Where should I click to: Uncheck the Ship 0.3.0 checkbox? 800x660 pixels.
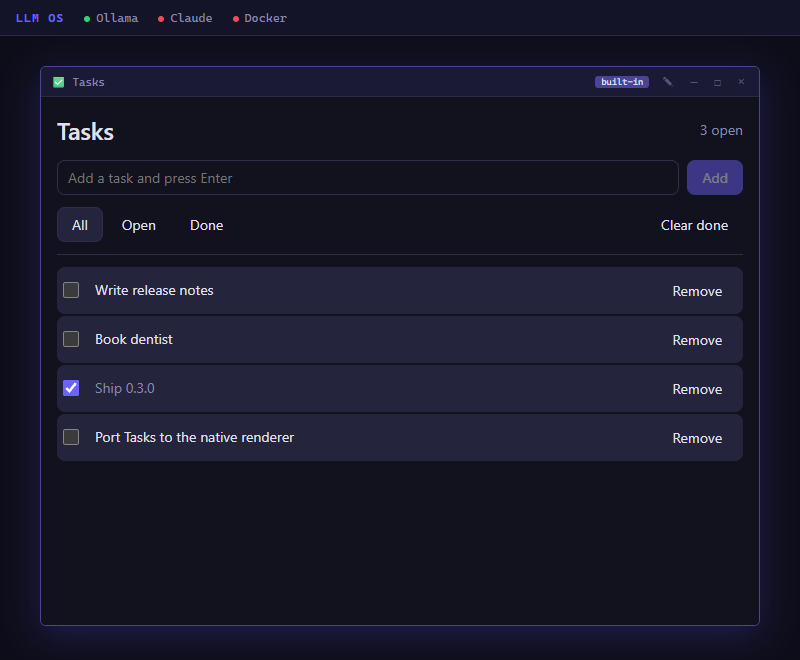click(71, 388)
